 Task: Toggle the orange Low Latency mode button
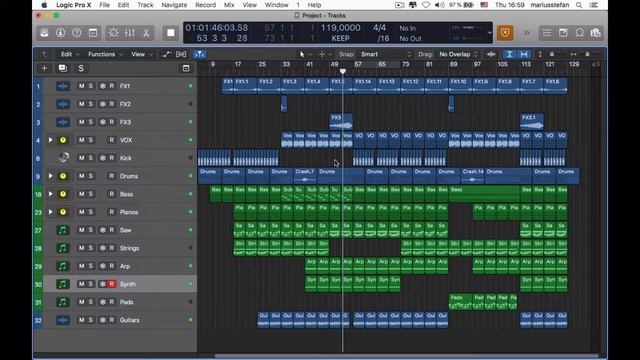tap(505, 33)
